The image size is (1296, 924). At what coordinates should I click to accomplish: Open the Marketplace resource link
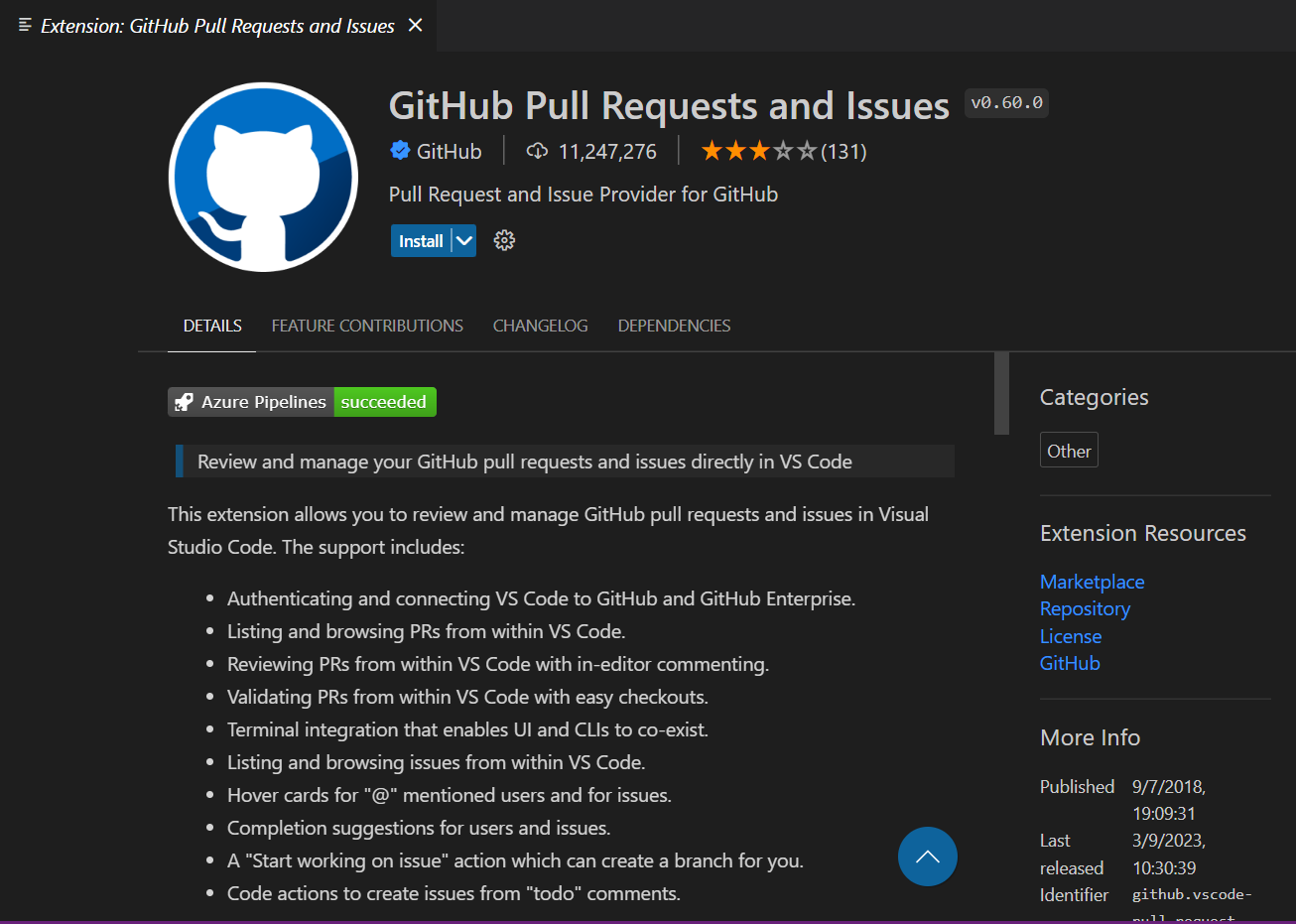pyautogui.click(x=1092, y=582)
